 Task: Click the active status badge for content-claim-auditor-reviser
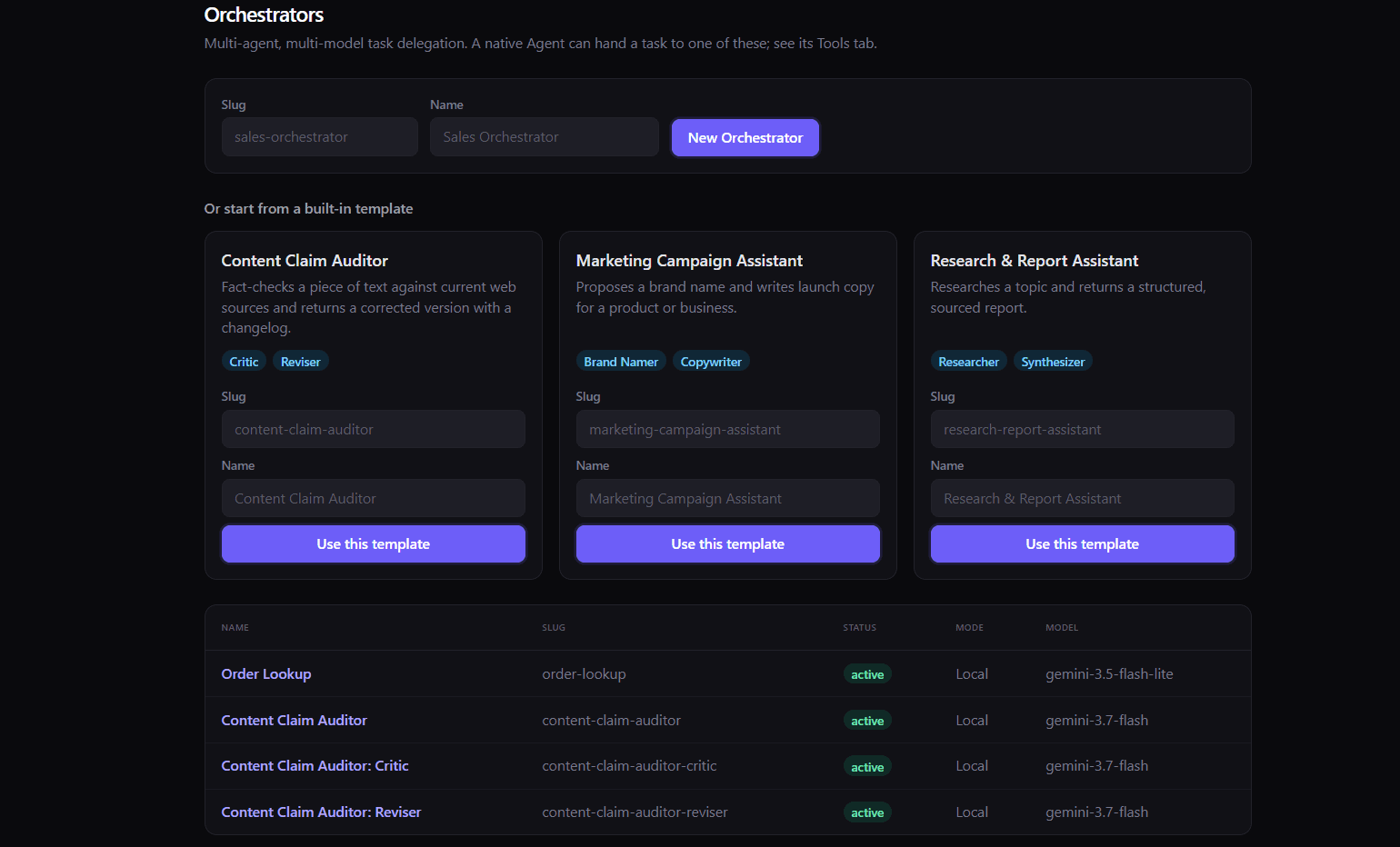point(867,812)
